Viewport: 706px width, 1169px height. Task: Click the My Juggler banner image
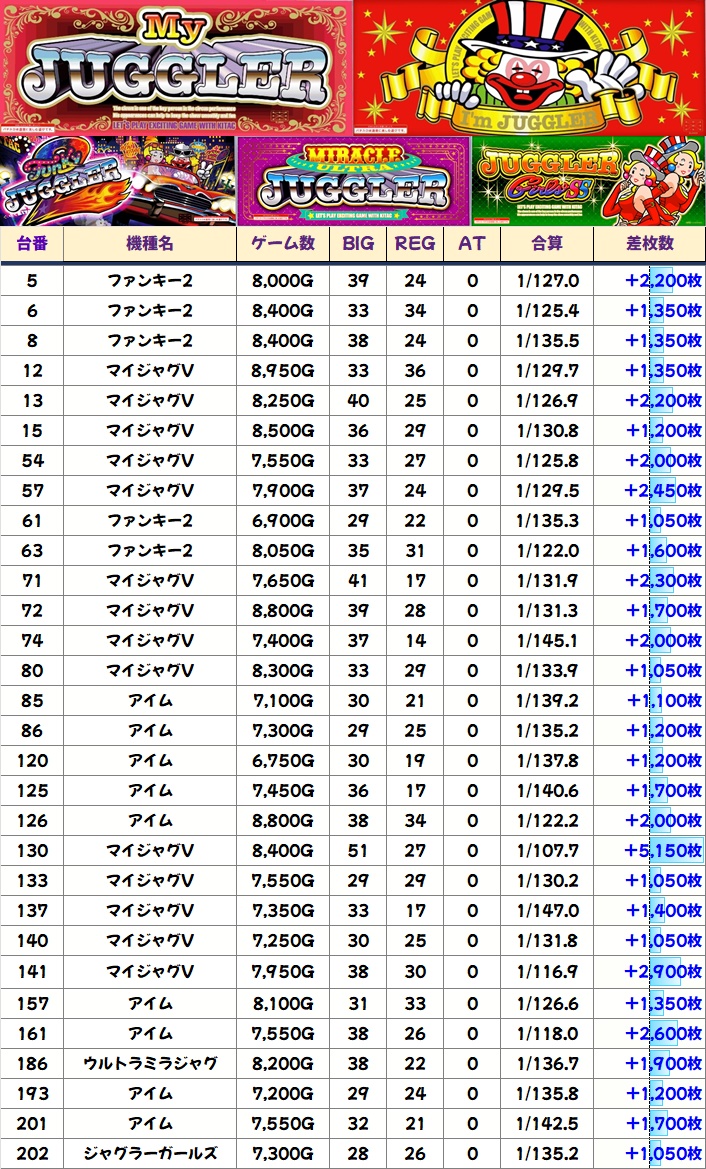coord(176,67)
